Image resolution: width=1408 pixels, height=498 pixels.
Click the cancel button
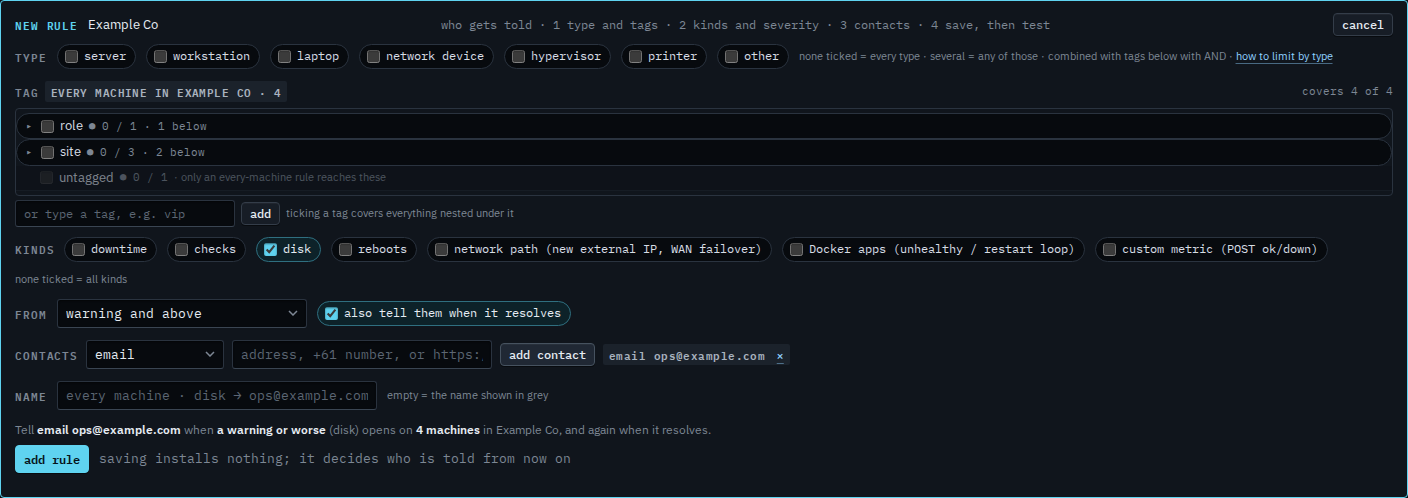pos(1362,25)
